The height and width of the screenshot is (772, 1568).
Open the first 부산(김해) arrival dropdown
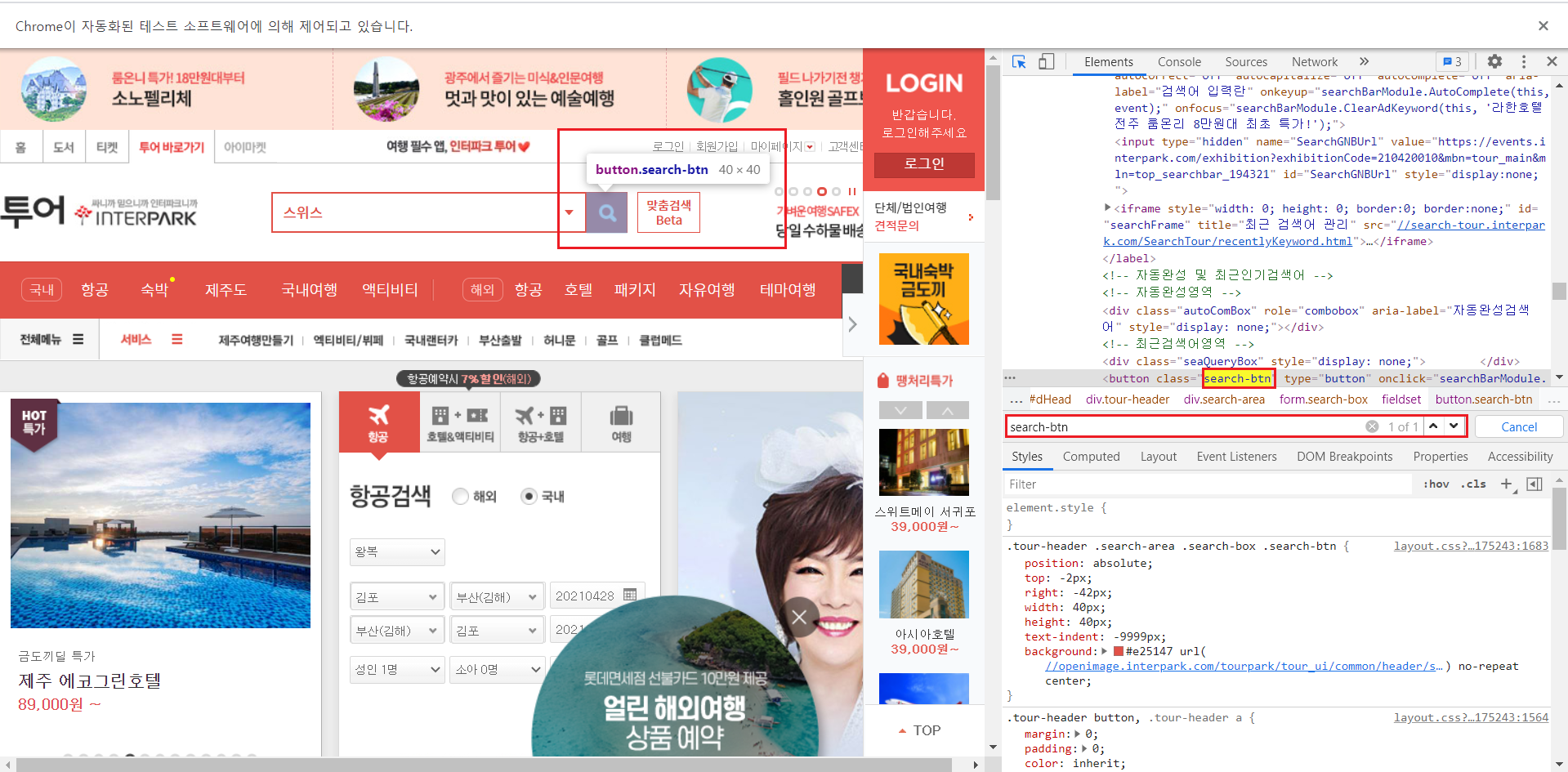click(497, 596)
